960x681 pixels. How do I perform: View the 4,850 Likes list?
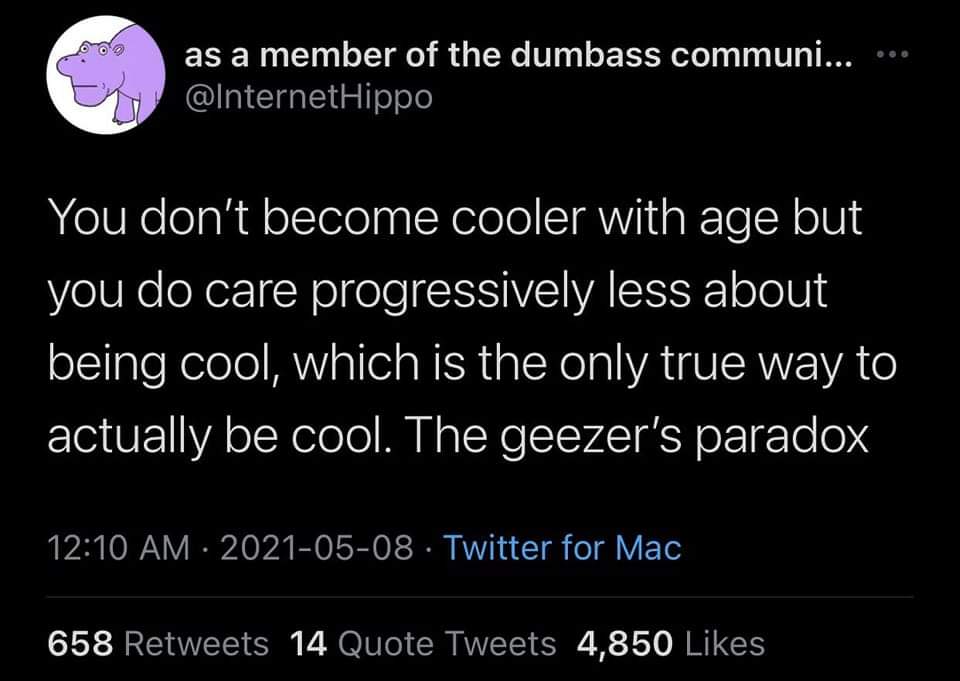[671, 644]
